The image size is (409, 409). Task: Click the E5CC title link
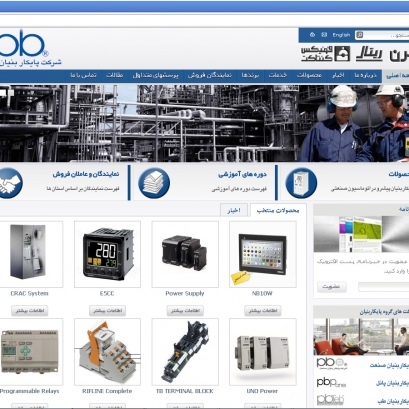[107, 293]
